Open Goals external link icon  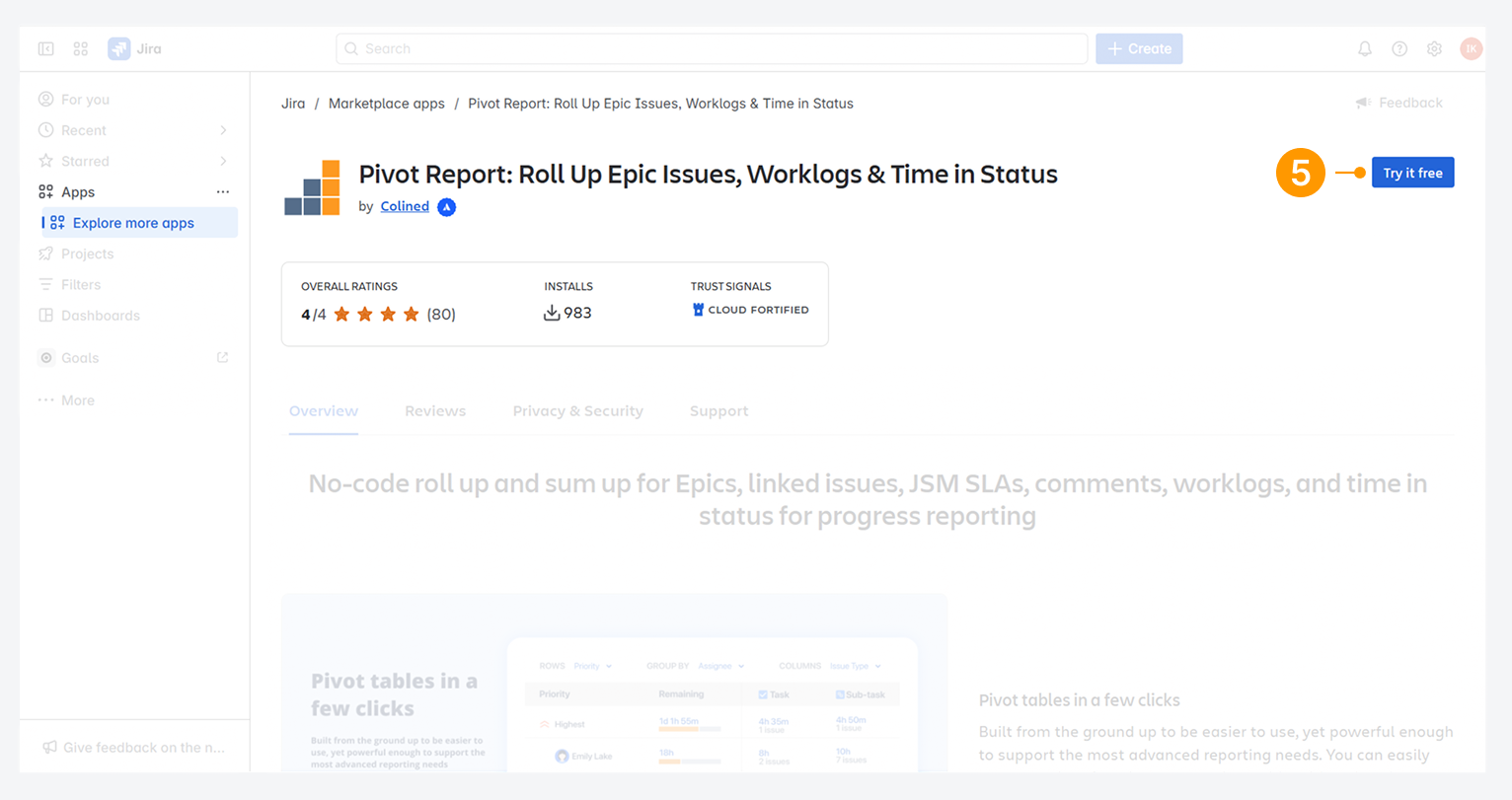click(x=222, y=357)
